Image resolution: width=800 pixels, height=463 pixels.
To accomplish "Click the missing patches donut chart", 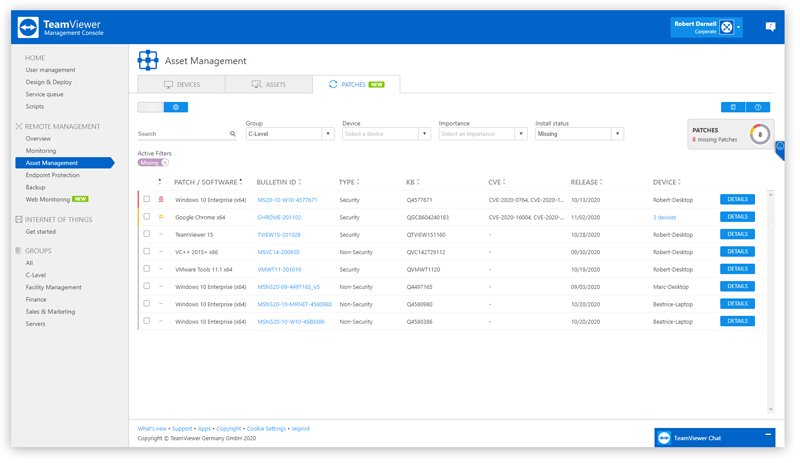I will pyautogui.click(x=760, y=135).
